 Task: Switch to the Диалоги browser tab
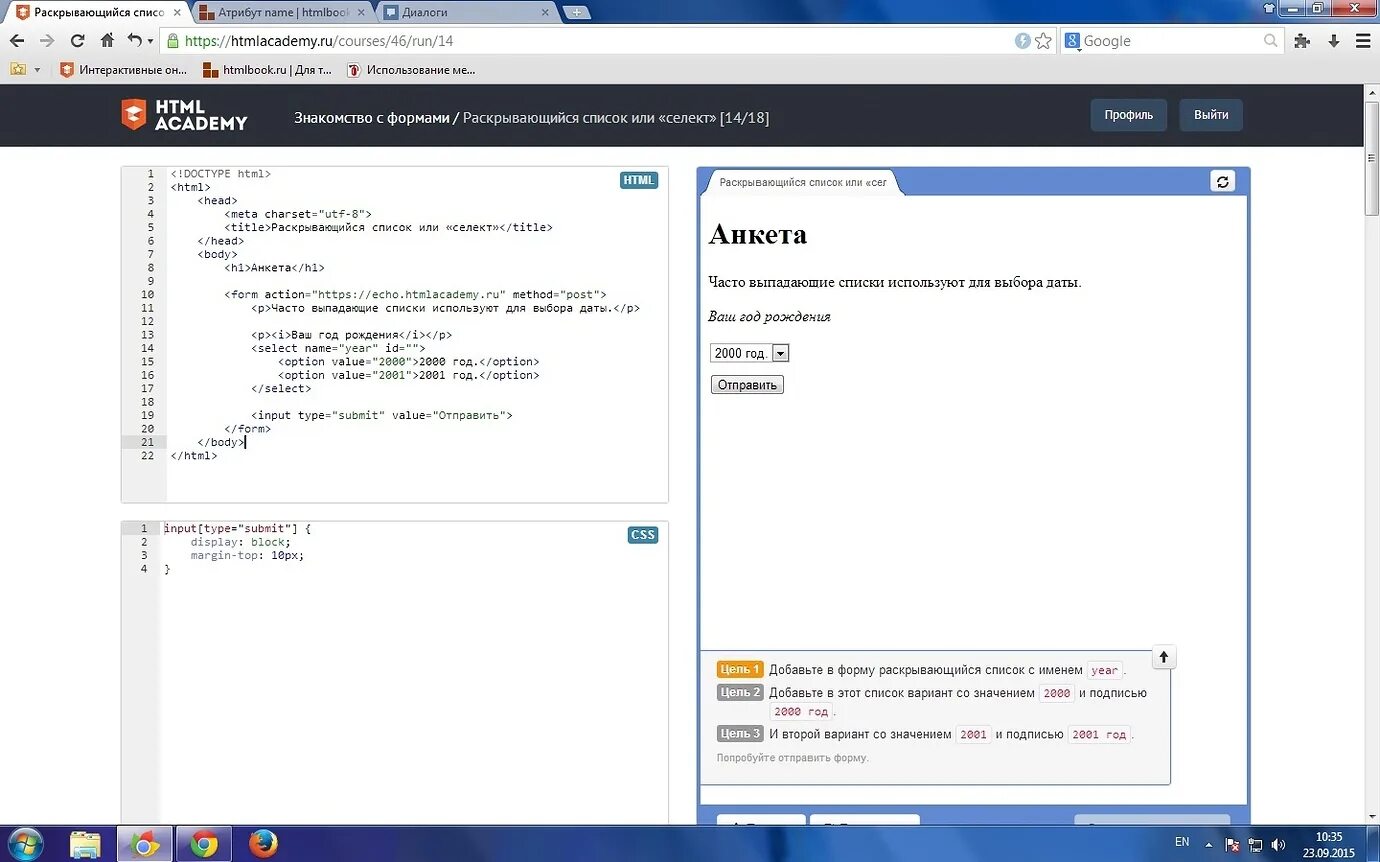pos(468,12)
